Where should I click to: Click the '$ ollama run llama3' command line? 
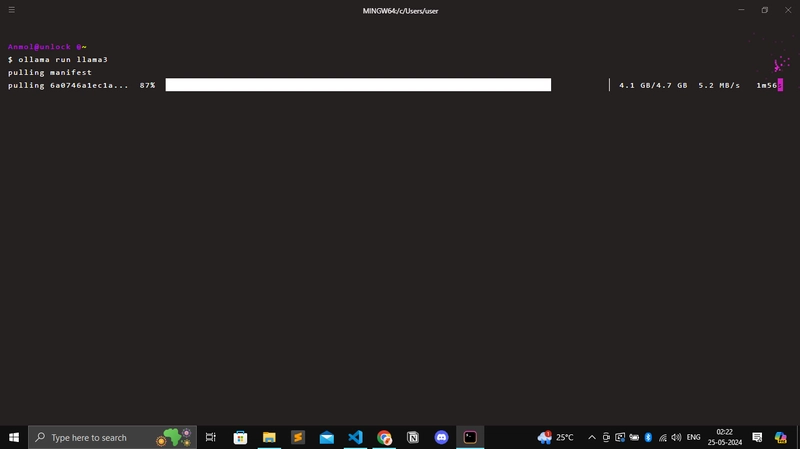tap(58, 60)
